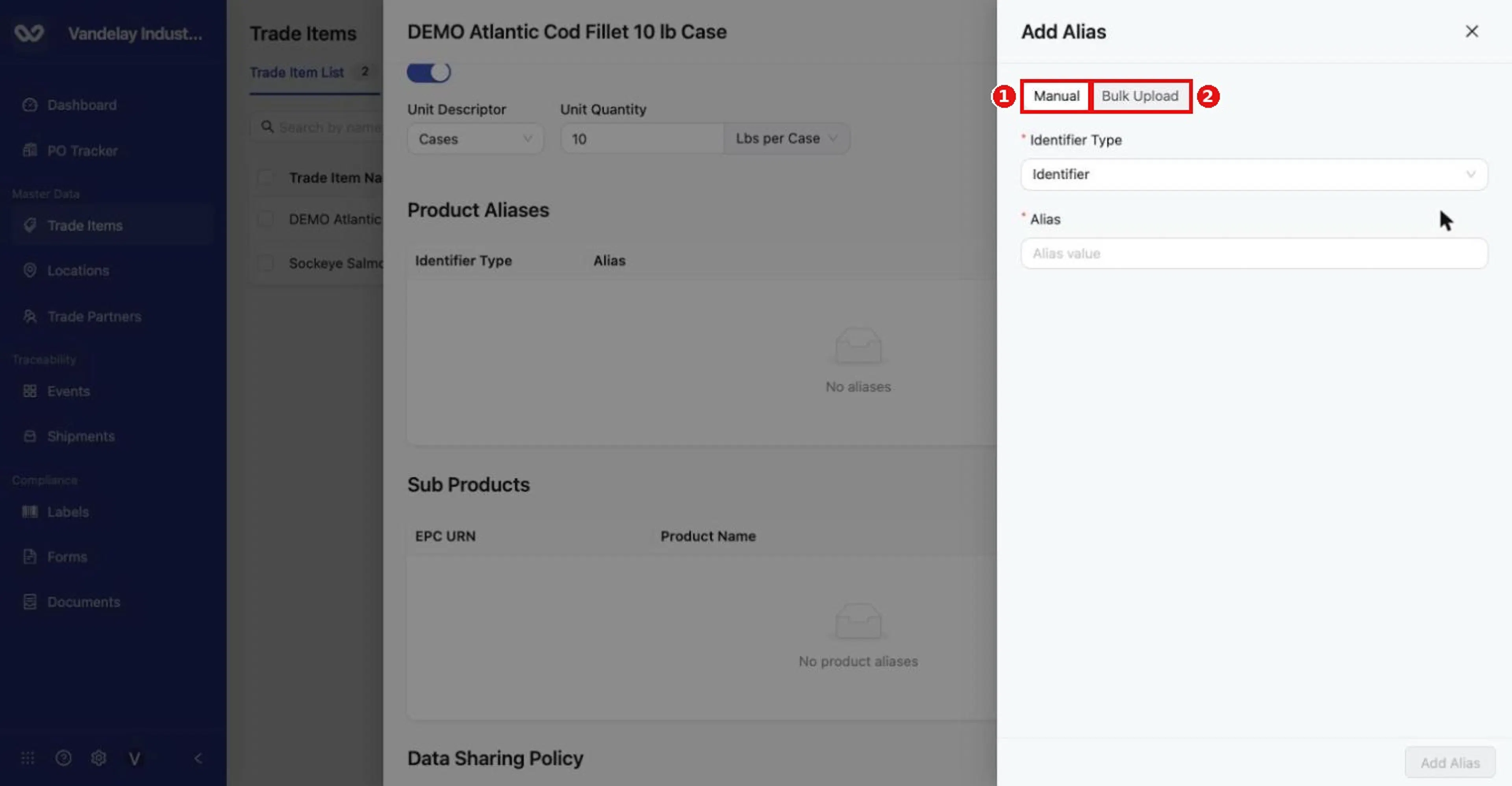Open the Lbs per Case unit dropdown
Image resolution: width=1512 pixels, height=786 pixels.
[x=787, y=139]
